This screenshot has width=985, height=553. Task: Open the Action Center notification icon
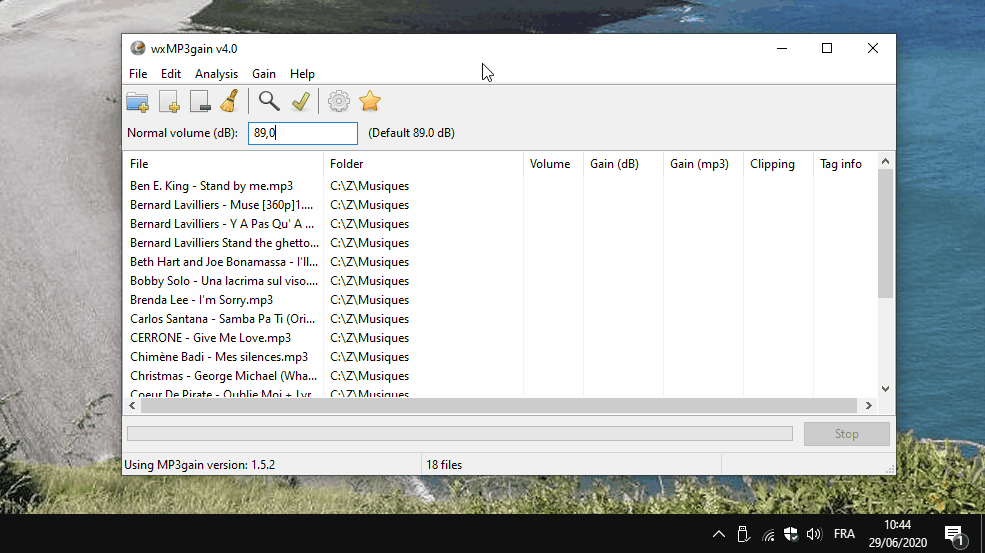click(954, 535)
